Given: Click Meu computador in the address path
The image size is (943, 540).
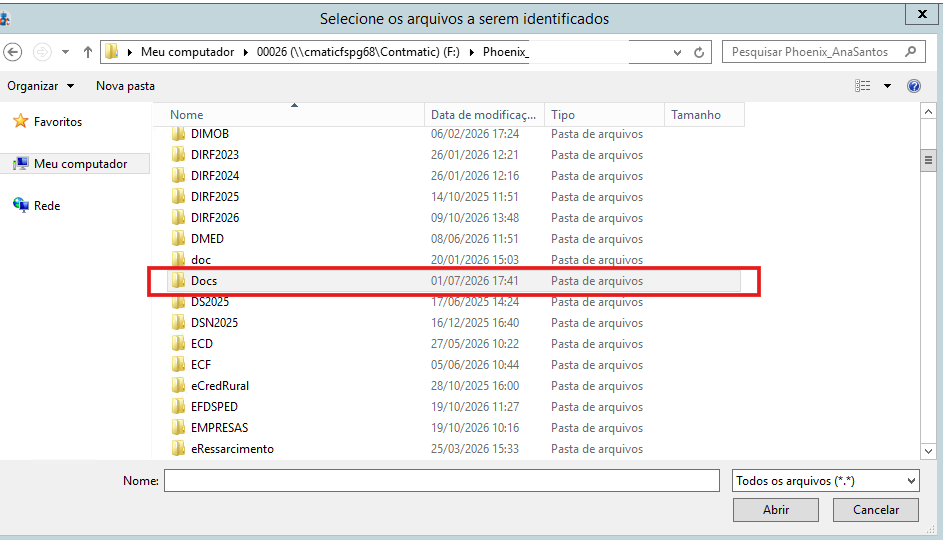Looking at the screenshot, I should click(188, 52).
